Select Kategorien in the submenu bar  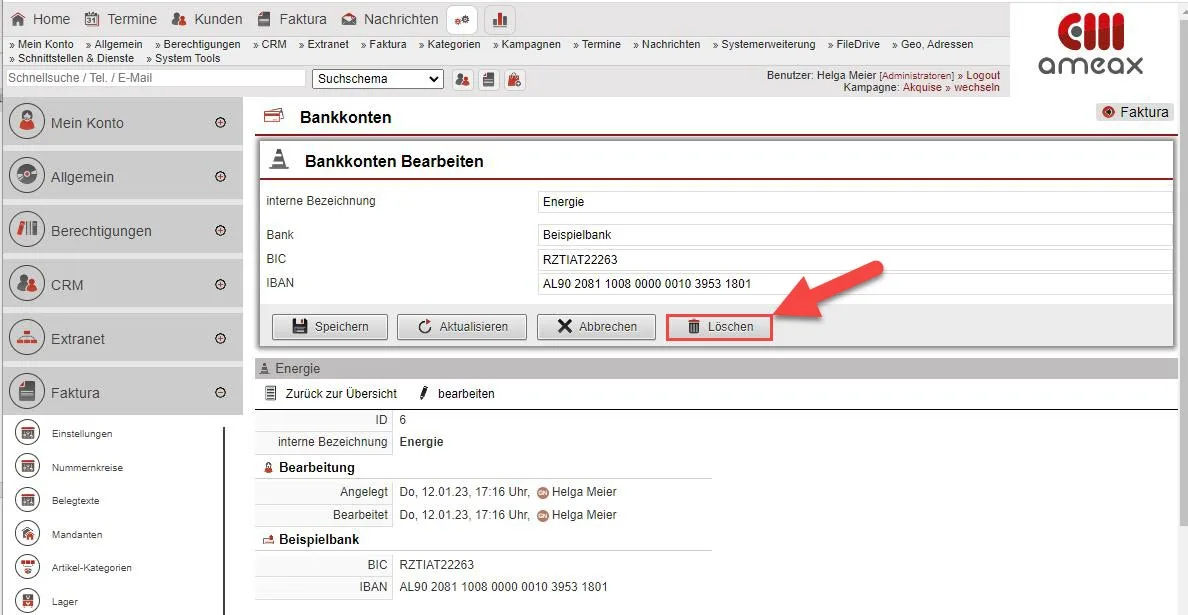(x=453, y=44)
